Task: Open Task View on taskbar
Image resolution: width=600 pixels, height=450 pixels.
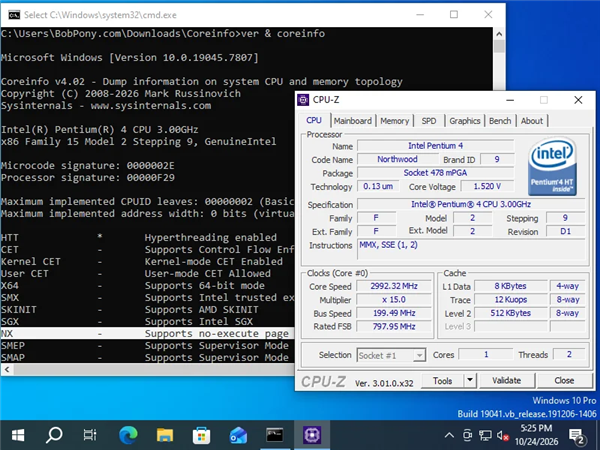Action: 90,435
